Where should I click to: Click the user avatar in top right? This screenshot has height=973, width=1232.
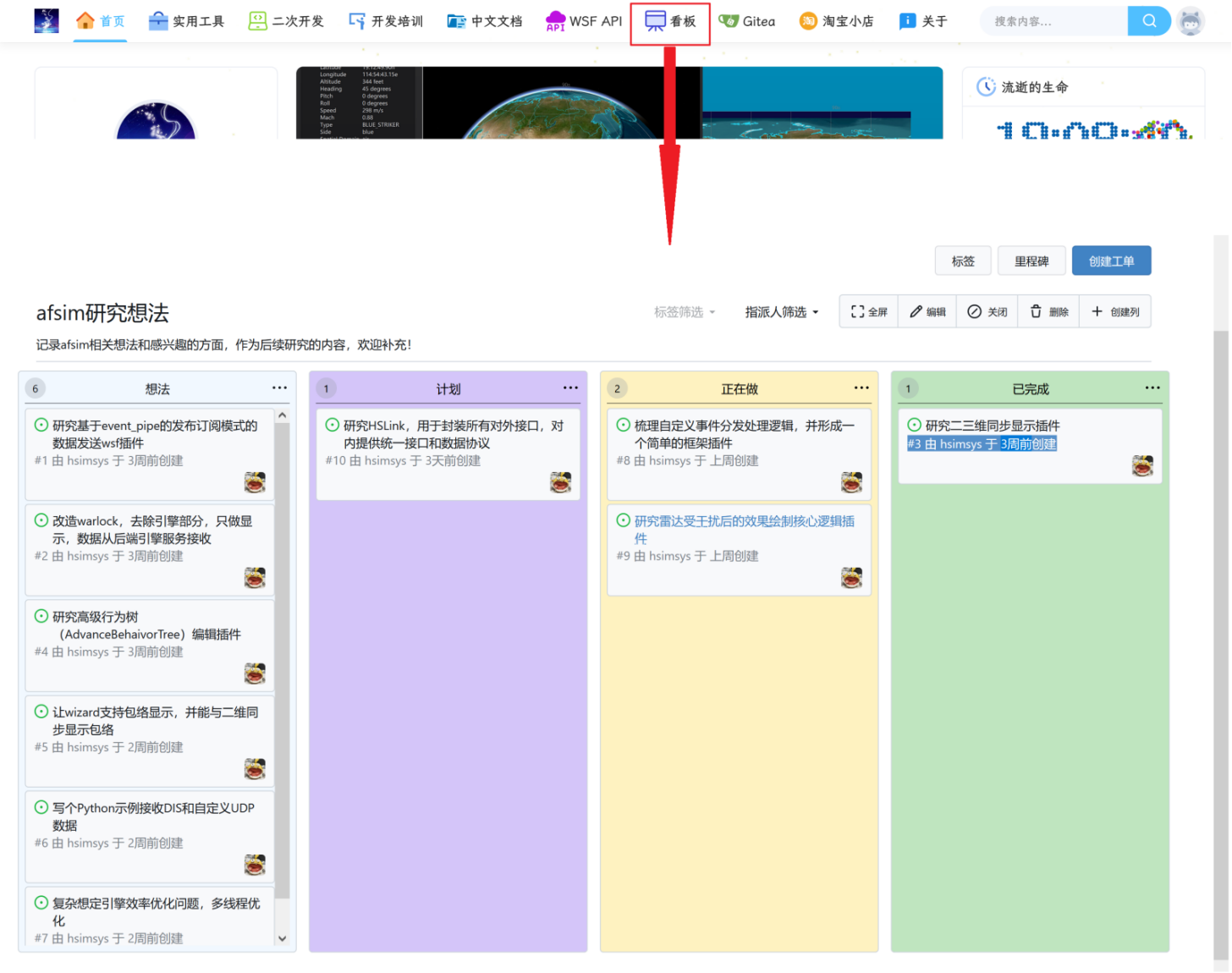point(1191,21)
